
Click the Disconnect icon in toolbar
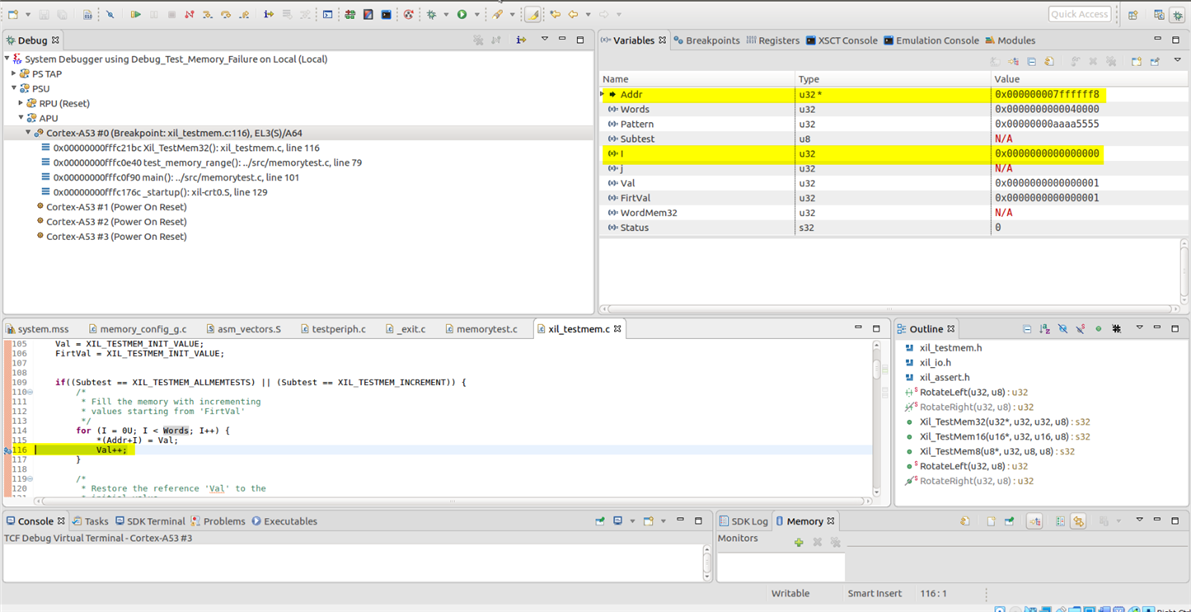(190, 15)
